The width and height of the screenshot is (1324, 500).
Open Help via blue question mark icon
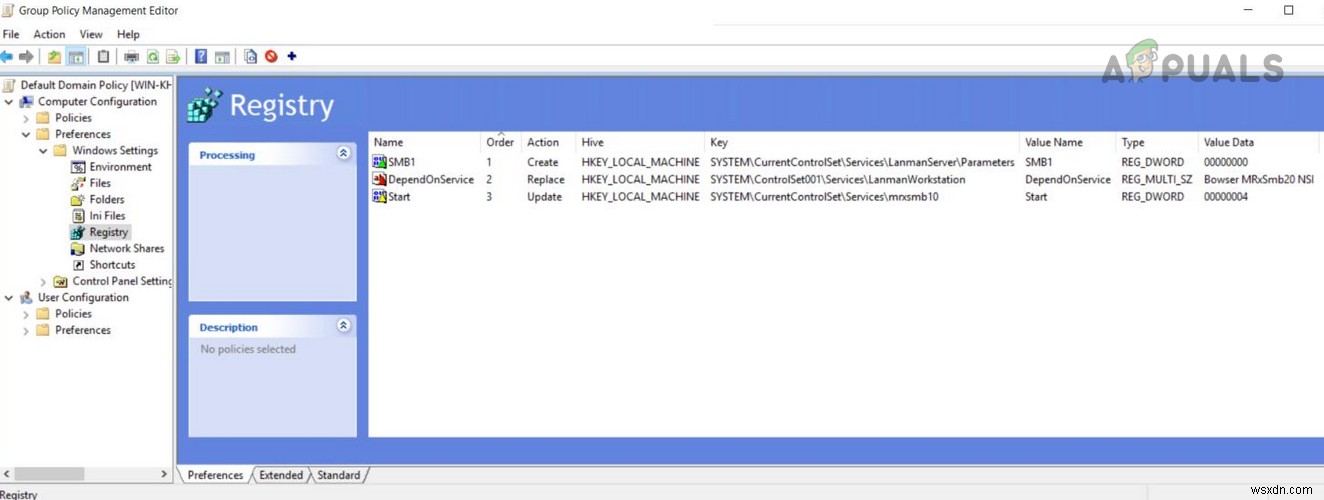pos(201,57)
